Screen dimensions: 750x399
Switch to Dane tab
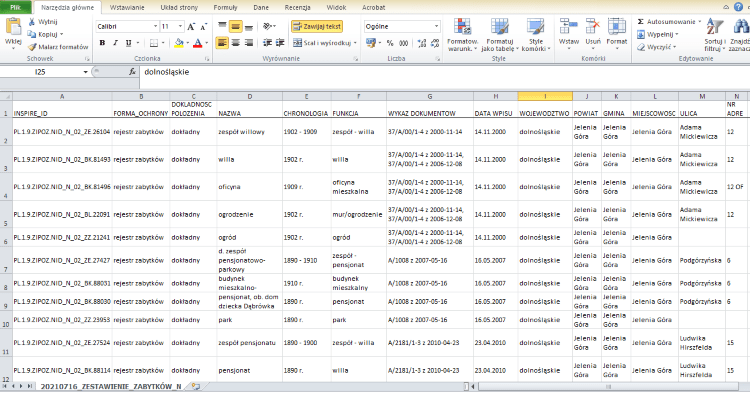261,8
